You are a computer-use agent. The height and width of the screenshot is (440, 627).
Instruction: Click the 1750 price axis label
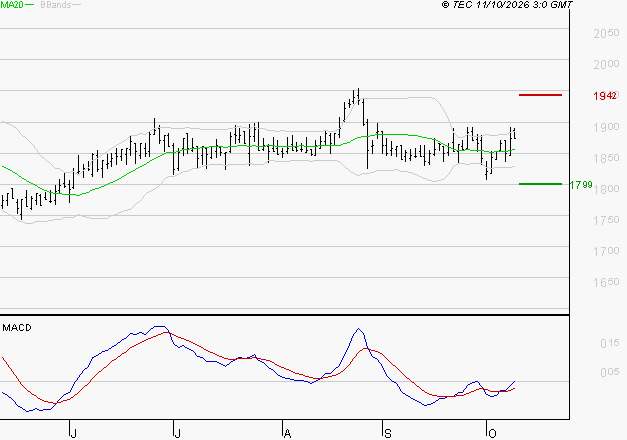pos(606,220)
